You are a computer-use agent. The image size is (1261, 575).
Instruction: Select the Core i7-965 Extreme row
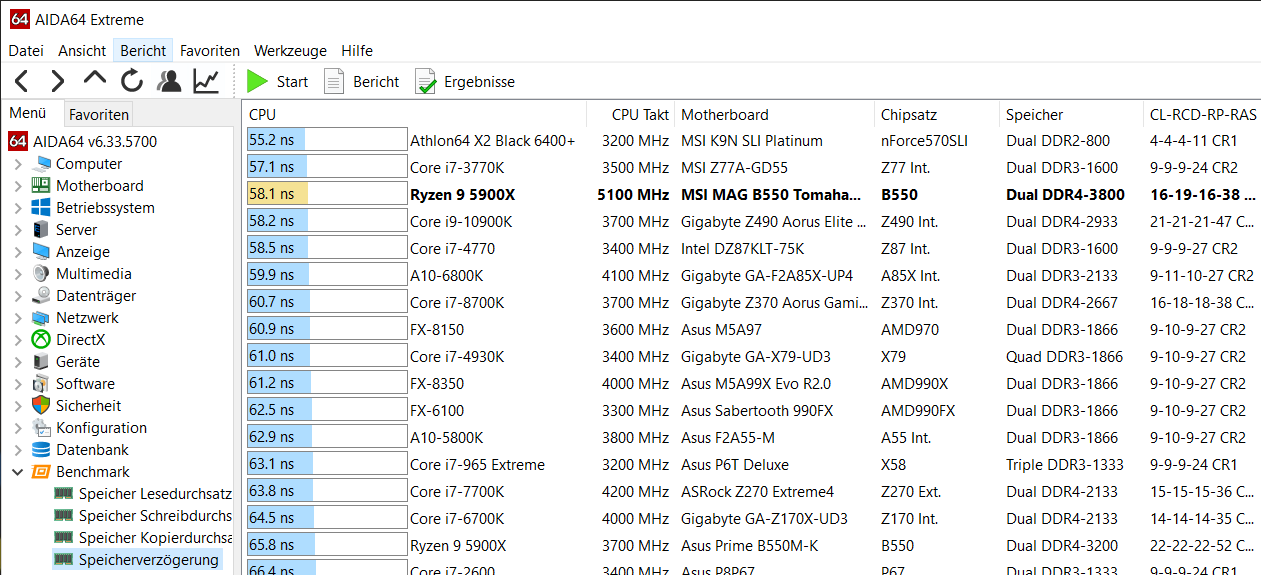click(x=752, y=465)
